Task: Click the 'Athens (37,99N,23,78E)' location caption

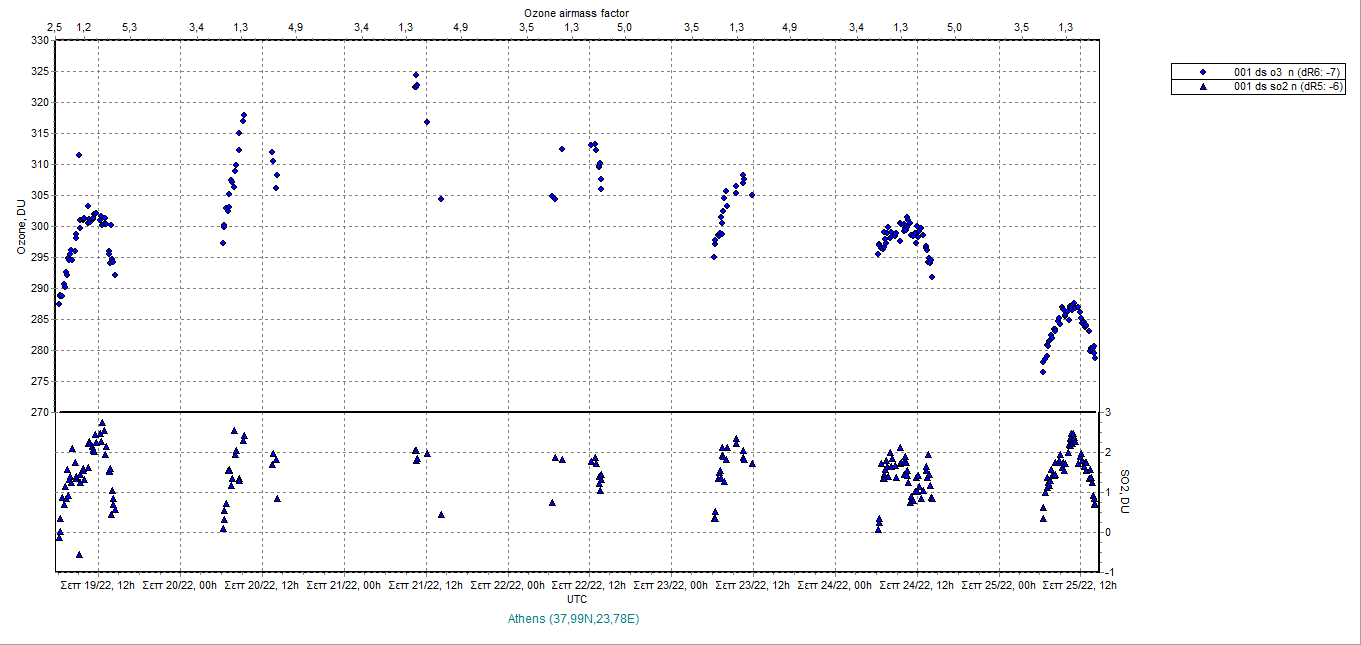Action: coord(573,619)
